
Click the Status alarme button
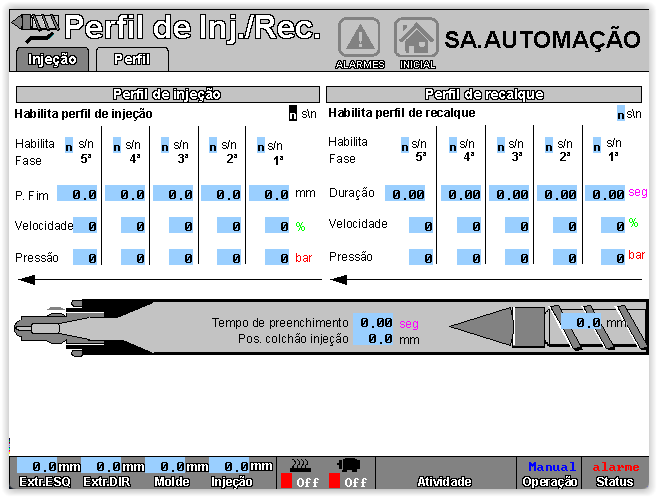[615, 474]
